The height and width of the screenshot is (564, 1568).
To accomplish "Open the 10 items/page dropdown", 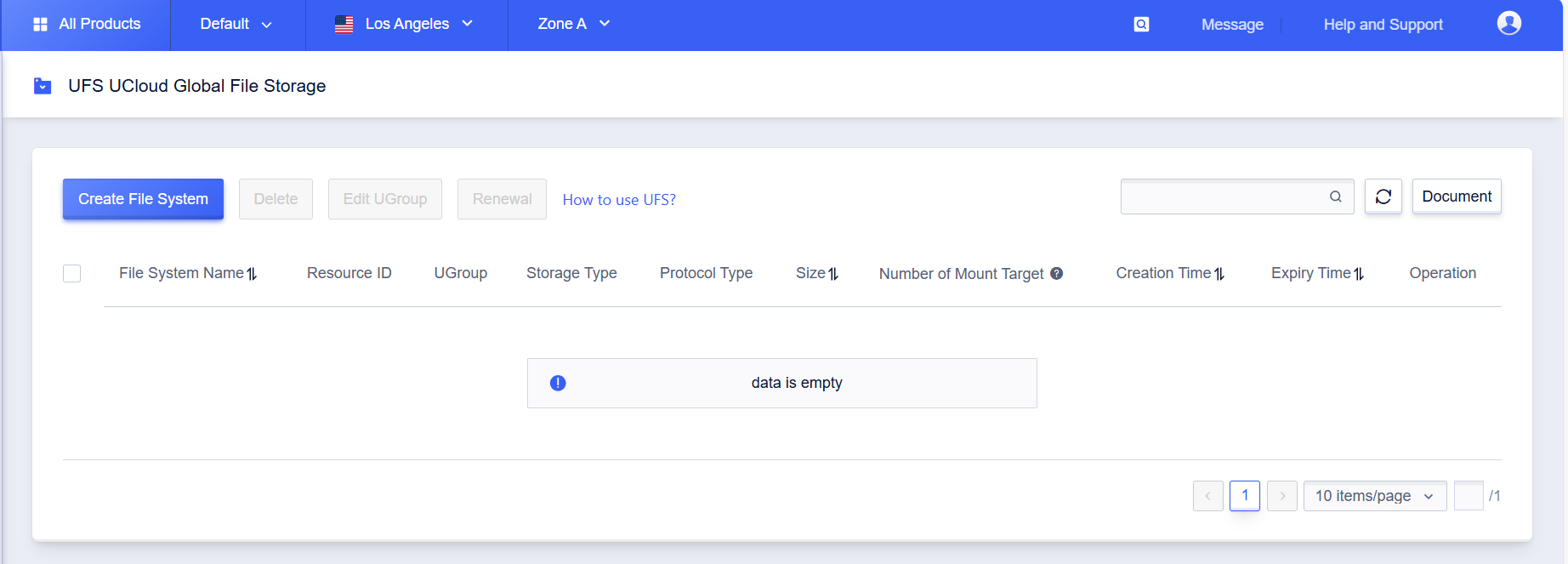I will tap(1375, 496).
